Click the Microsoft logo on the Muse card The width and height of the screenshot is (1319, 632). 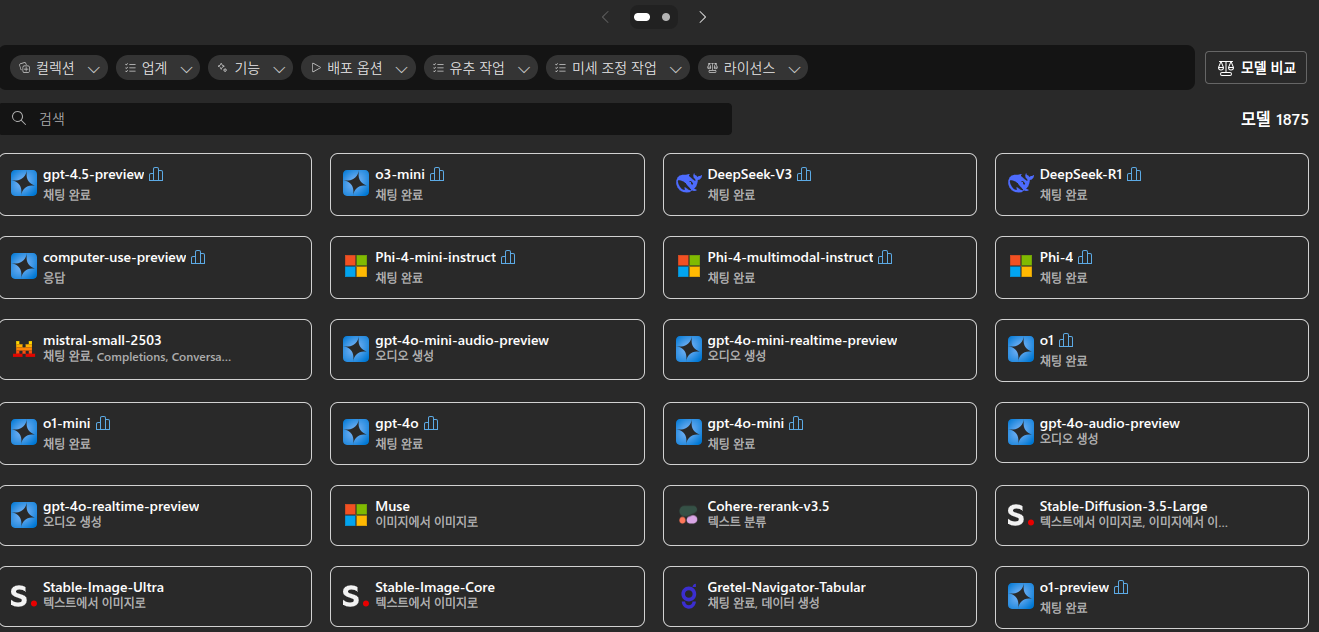coord(356,515)
